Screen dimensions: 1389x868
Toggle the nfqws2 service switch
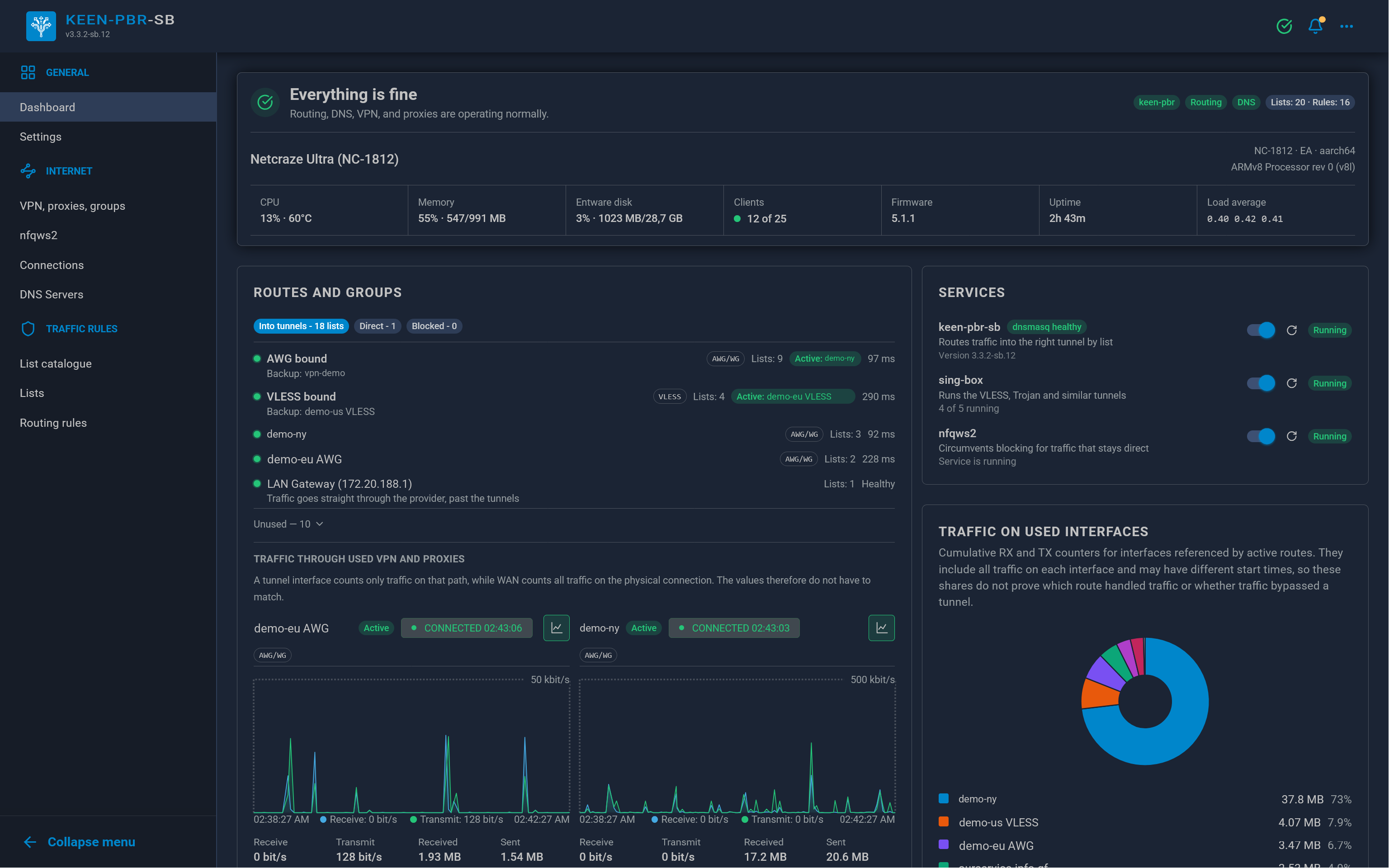1261,436
